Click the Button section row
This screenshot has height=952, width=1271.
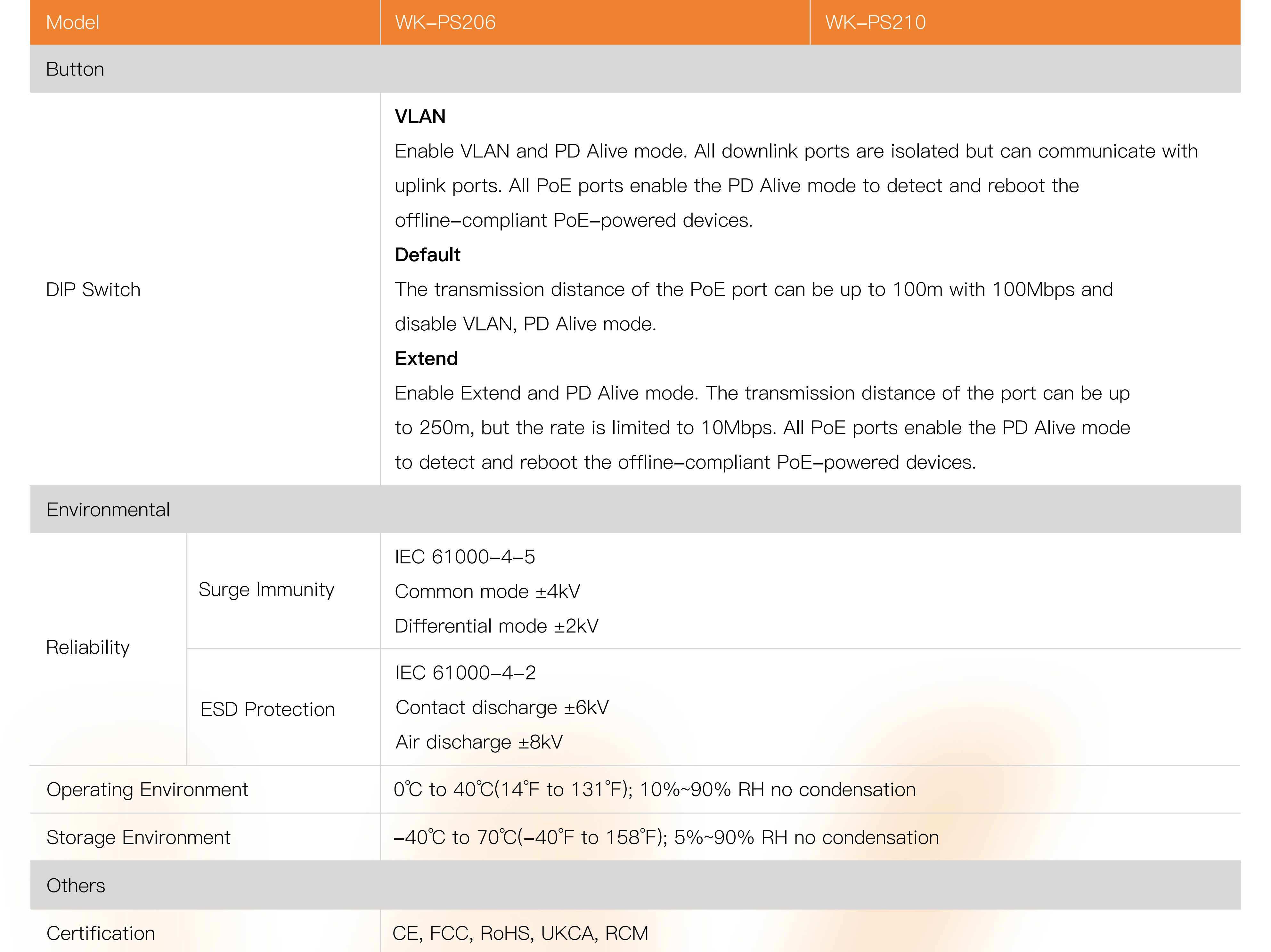pos(75,69)
